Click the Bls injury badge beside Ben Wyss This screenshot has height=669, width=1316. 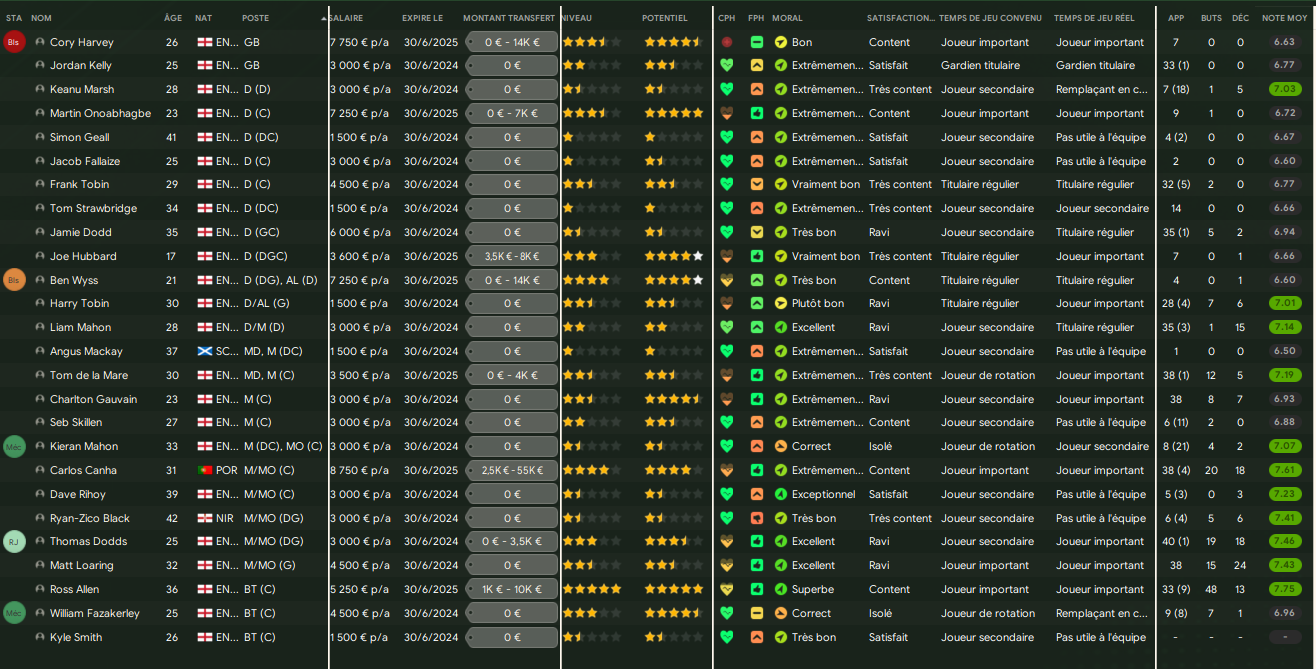[x=15, y=280]
